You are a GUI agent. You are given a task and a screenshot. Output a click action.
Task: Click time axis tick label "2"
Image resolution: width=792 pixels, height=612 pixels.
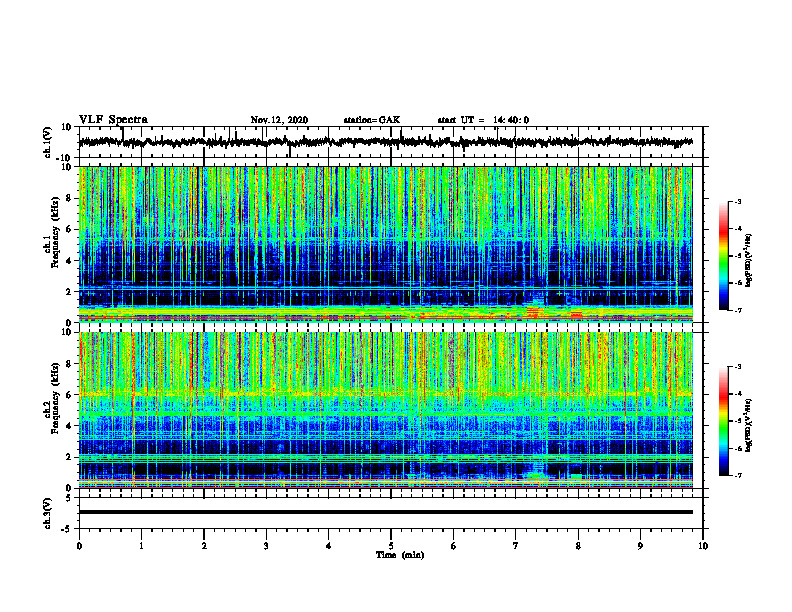pos(204,546)
